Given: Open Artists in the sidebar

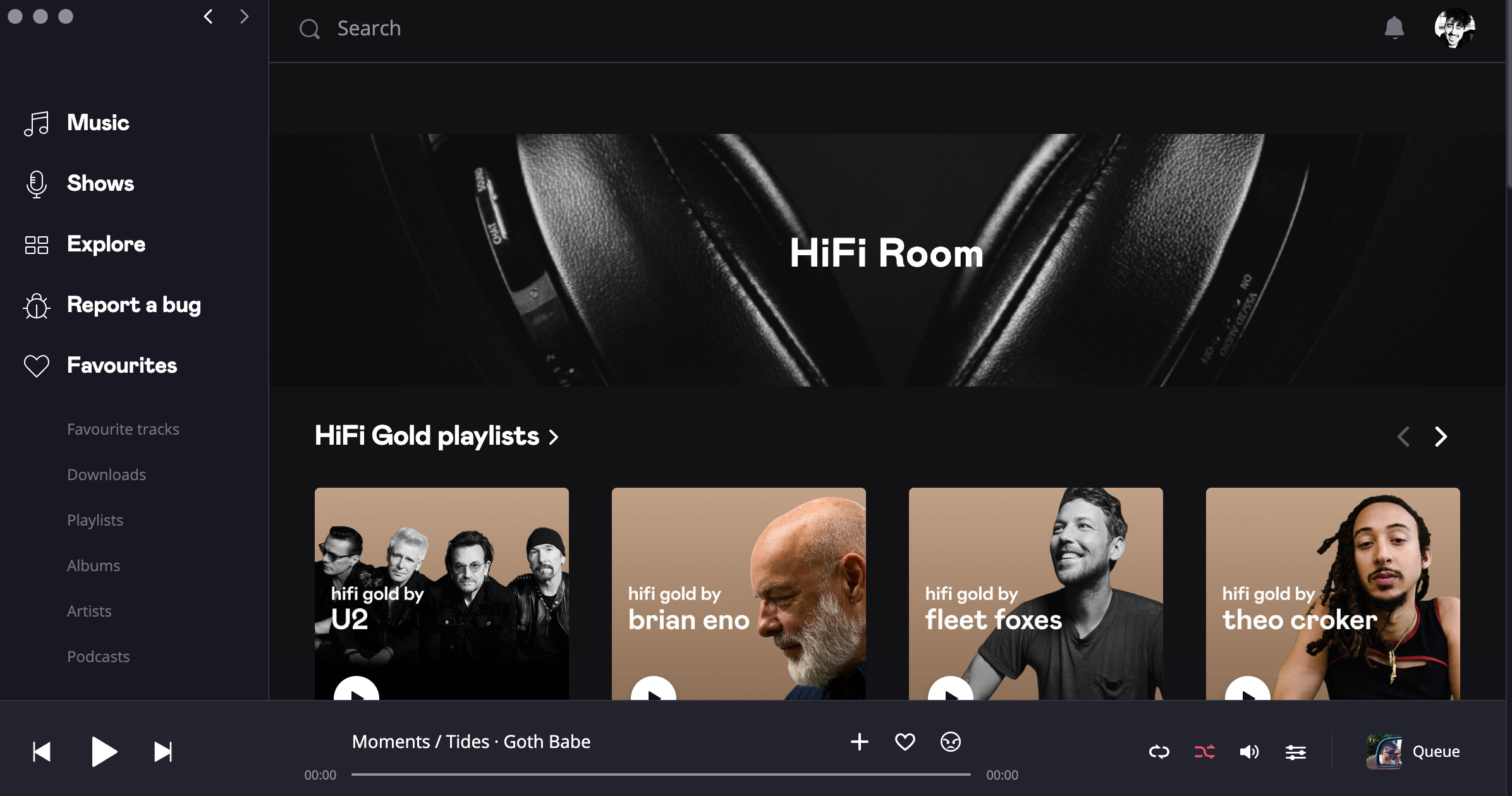Looking at the screenshot, I should pyautogui.click(x=89, y=611).
